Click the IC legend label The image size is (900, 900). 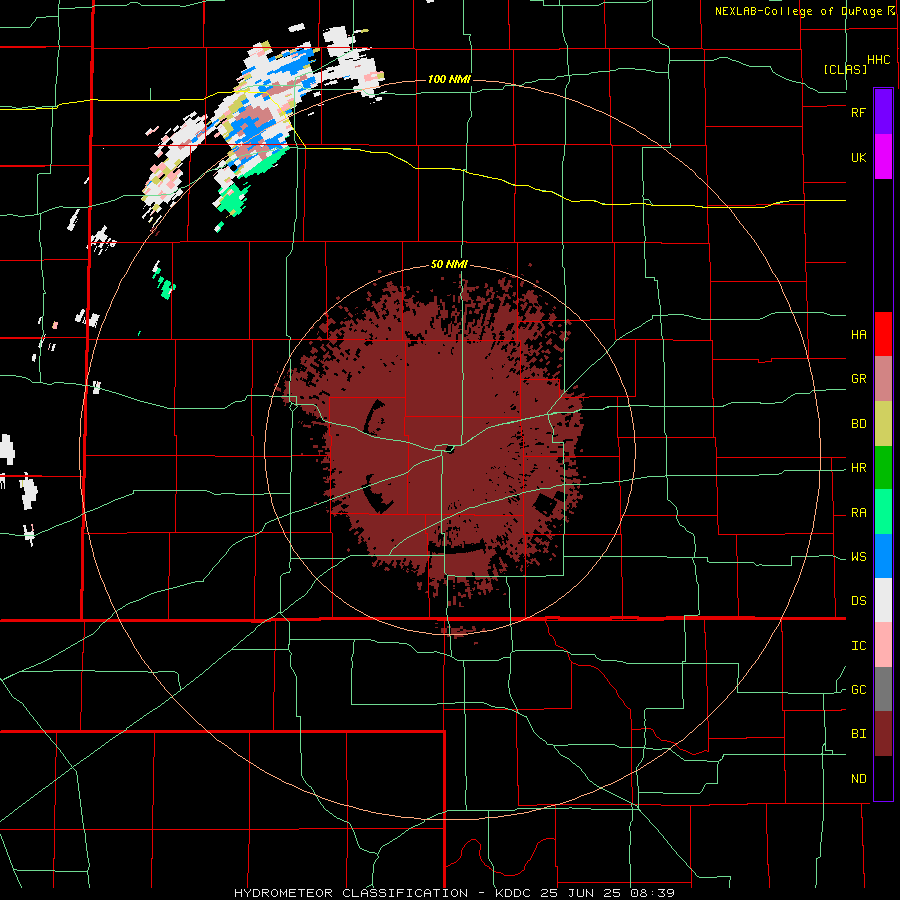[x=858, y=646]
